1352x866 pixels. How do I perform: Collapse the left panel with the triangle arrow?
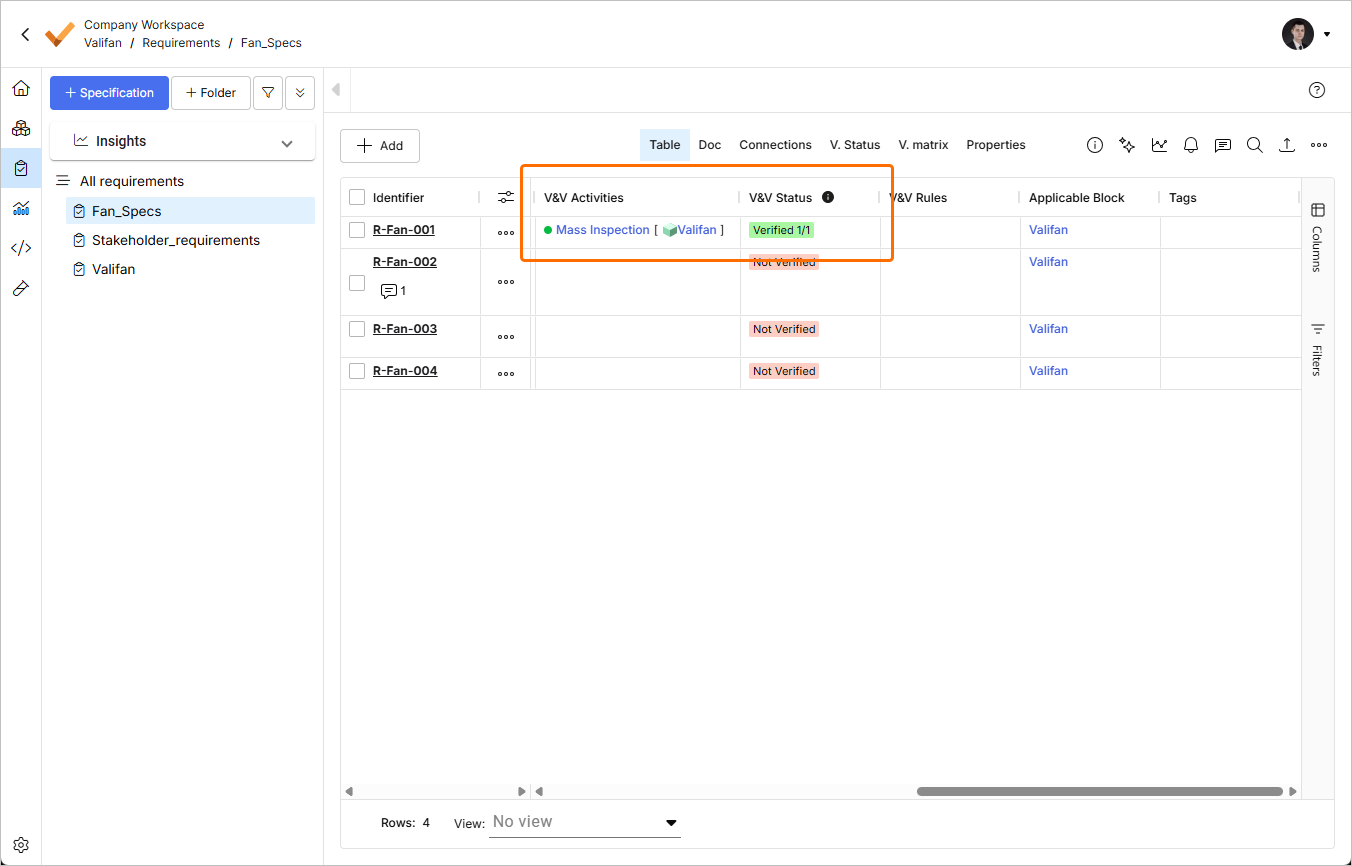pyautogui.click(x=336, y=90)
